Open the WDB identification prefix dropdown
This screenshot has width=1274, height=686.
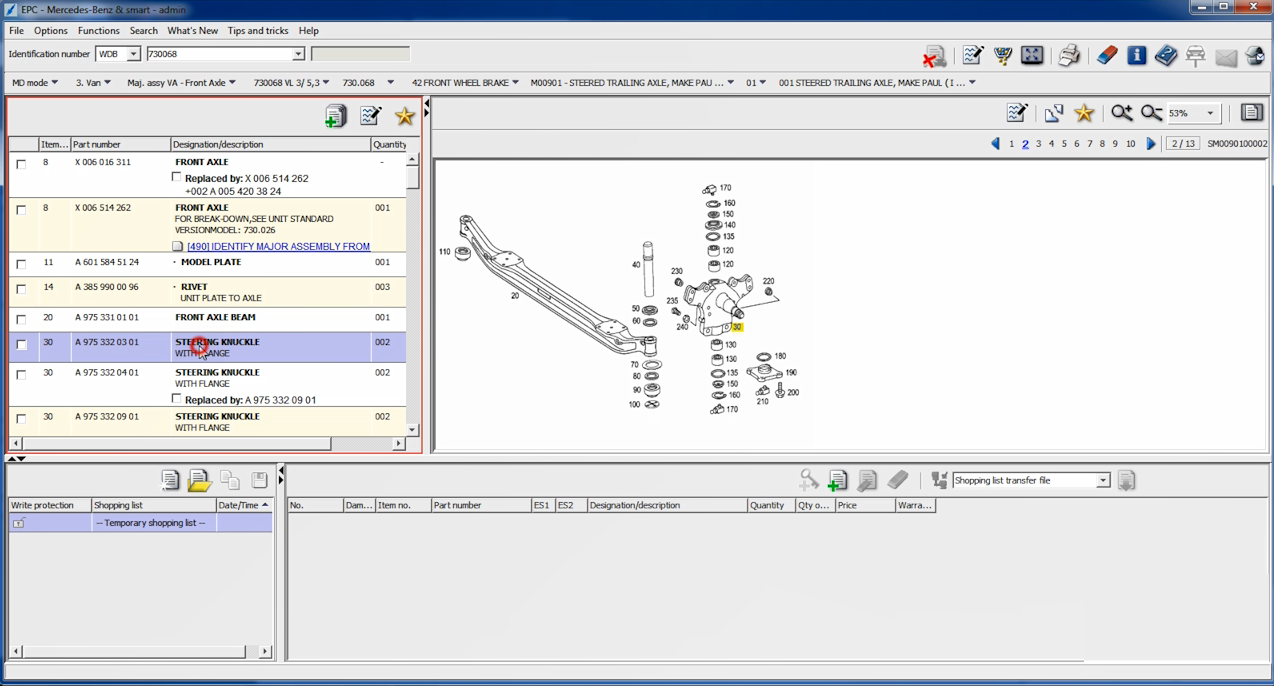click(133, 54)
